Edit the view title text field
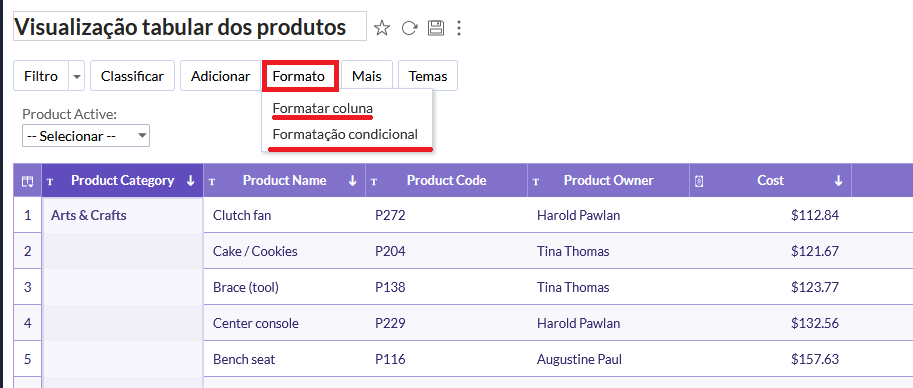 point(190,26)
